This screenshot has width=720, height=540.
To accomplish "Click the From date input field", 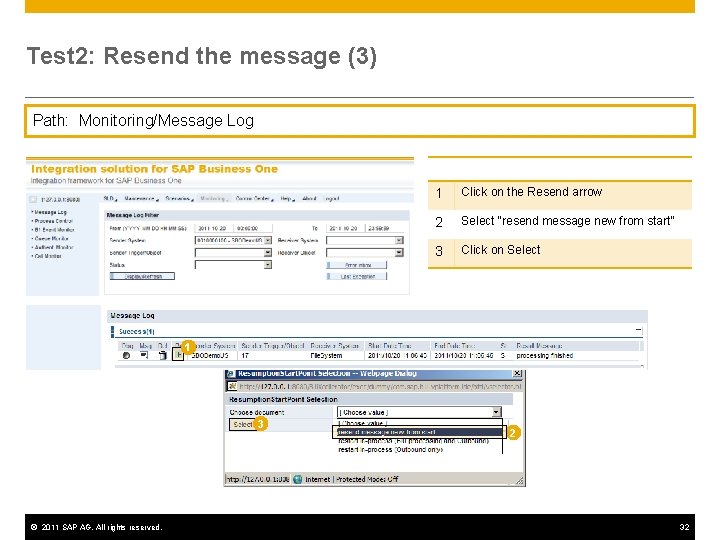I will pyautogui.click(x=214, y=228).
